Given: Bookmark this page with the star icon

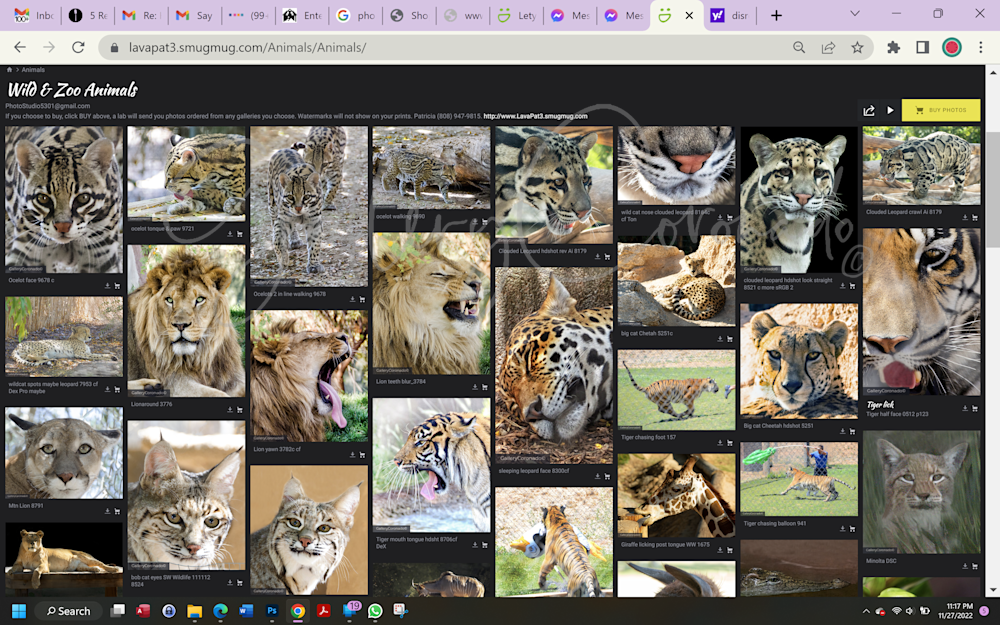Looking at the screenshot, I should pos(857,47).
